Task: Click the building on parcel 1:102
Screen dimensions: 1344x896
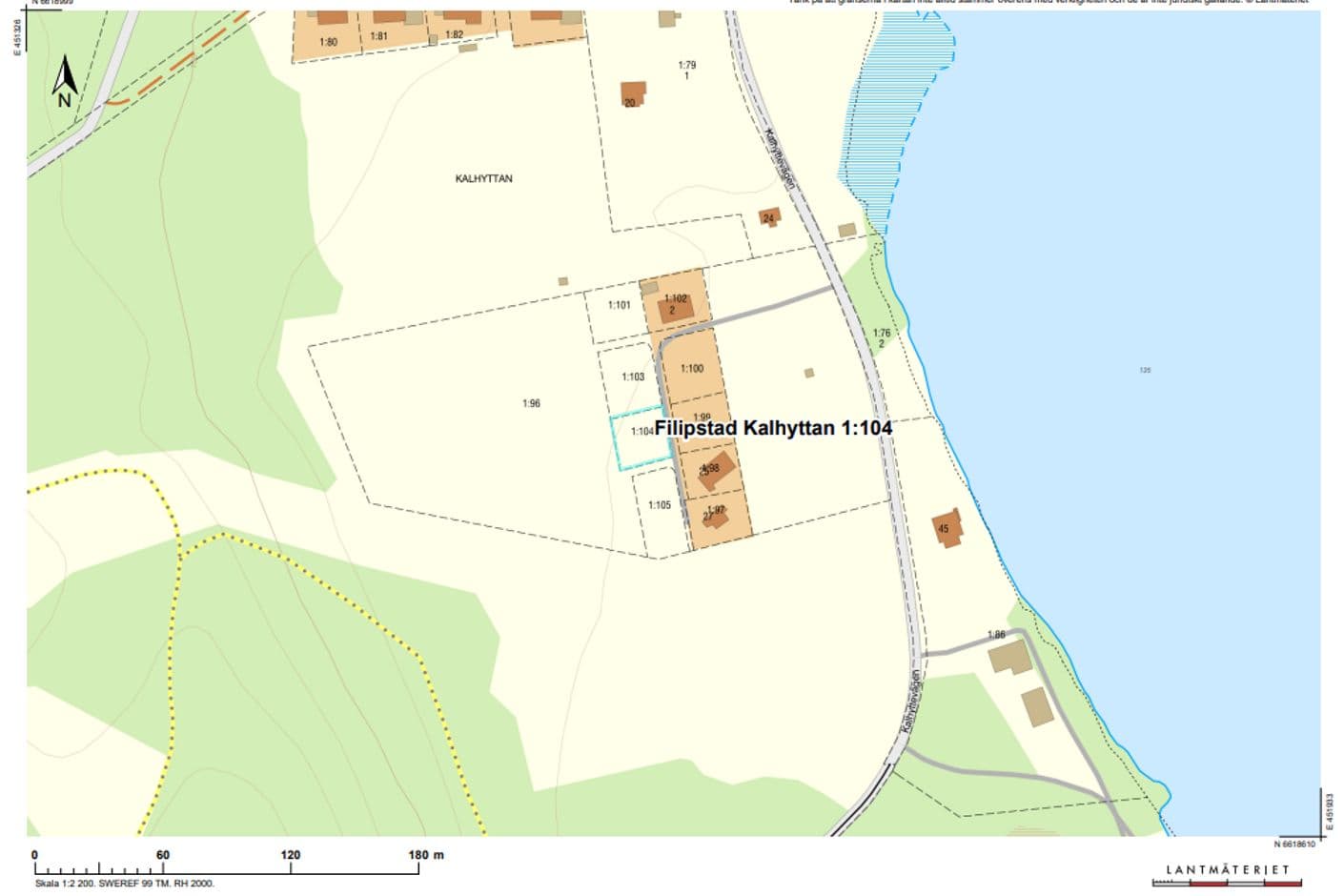Action: point(675,308)
